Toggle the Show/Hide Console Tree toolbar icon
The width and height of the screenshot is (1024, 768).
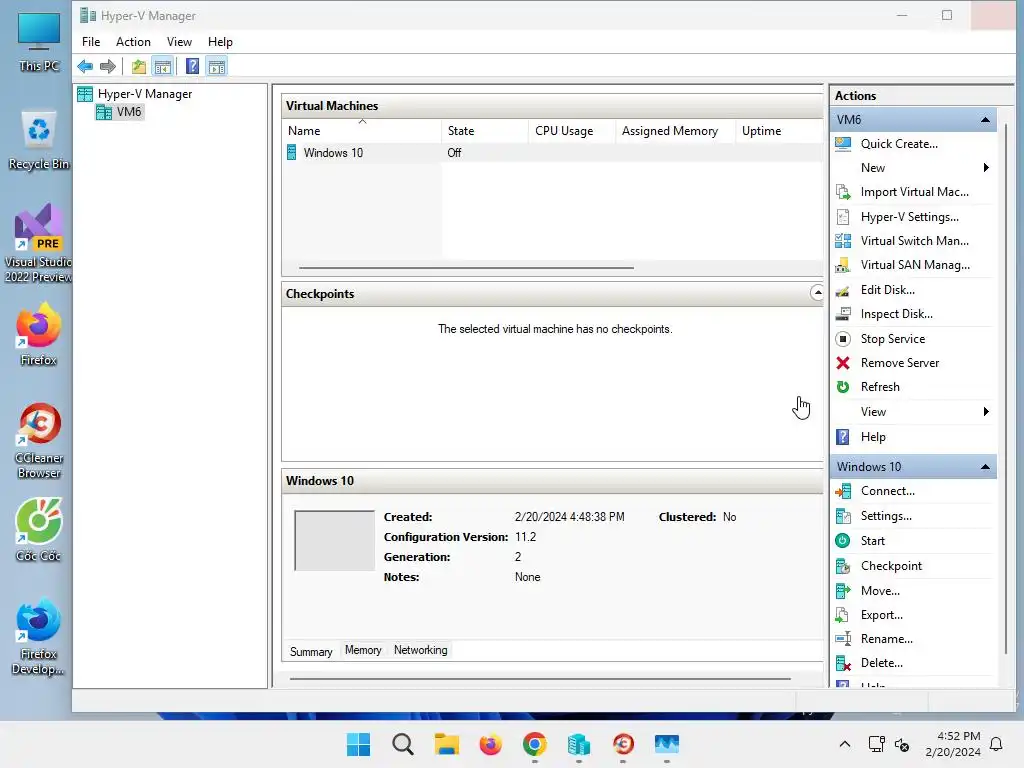(163, 66)
